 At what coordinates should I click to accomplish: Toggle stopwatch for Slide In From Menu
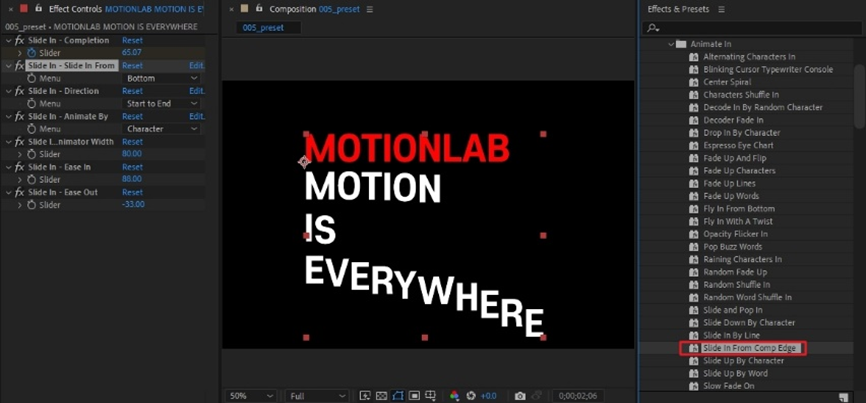click(x=31, y=78)
